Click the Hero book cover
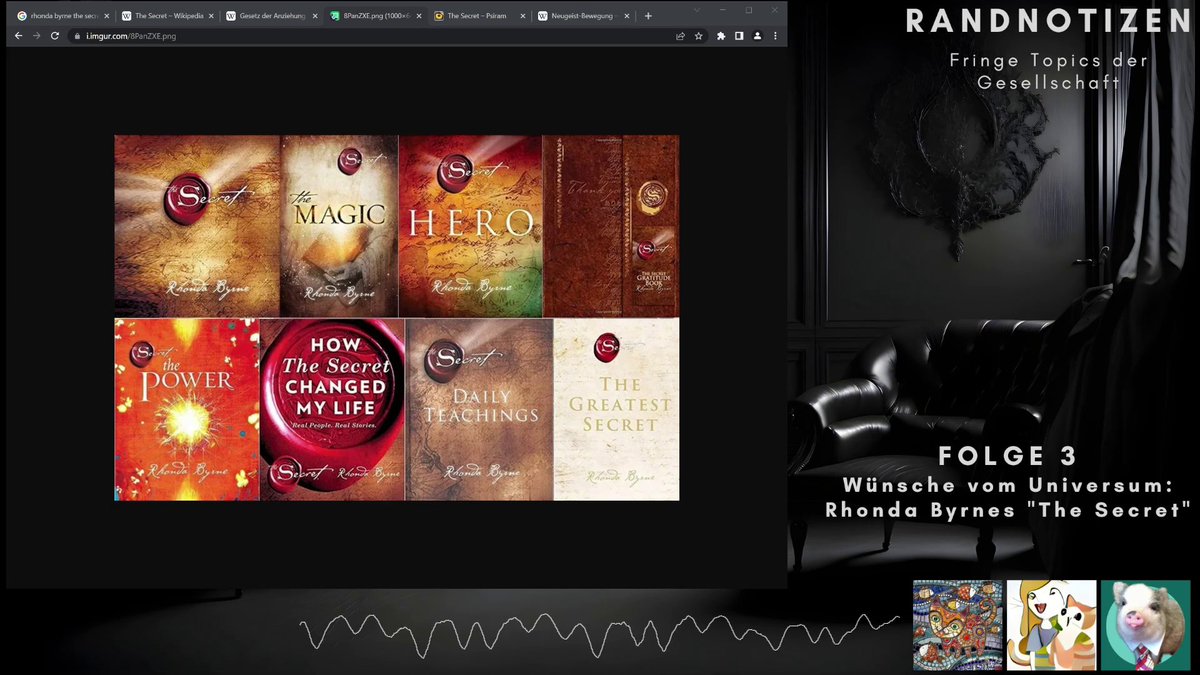The image size is (1200, 675). (470, 226)
